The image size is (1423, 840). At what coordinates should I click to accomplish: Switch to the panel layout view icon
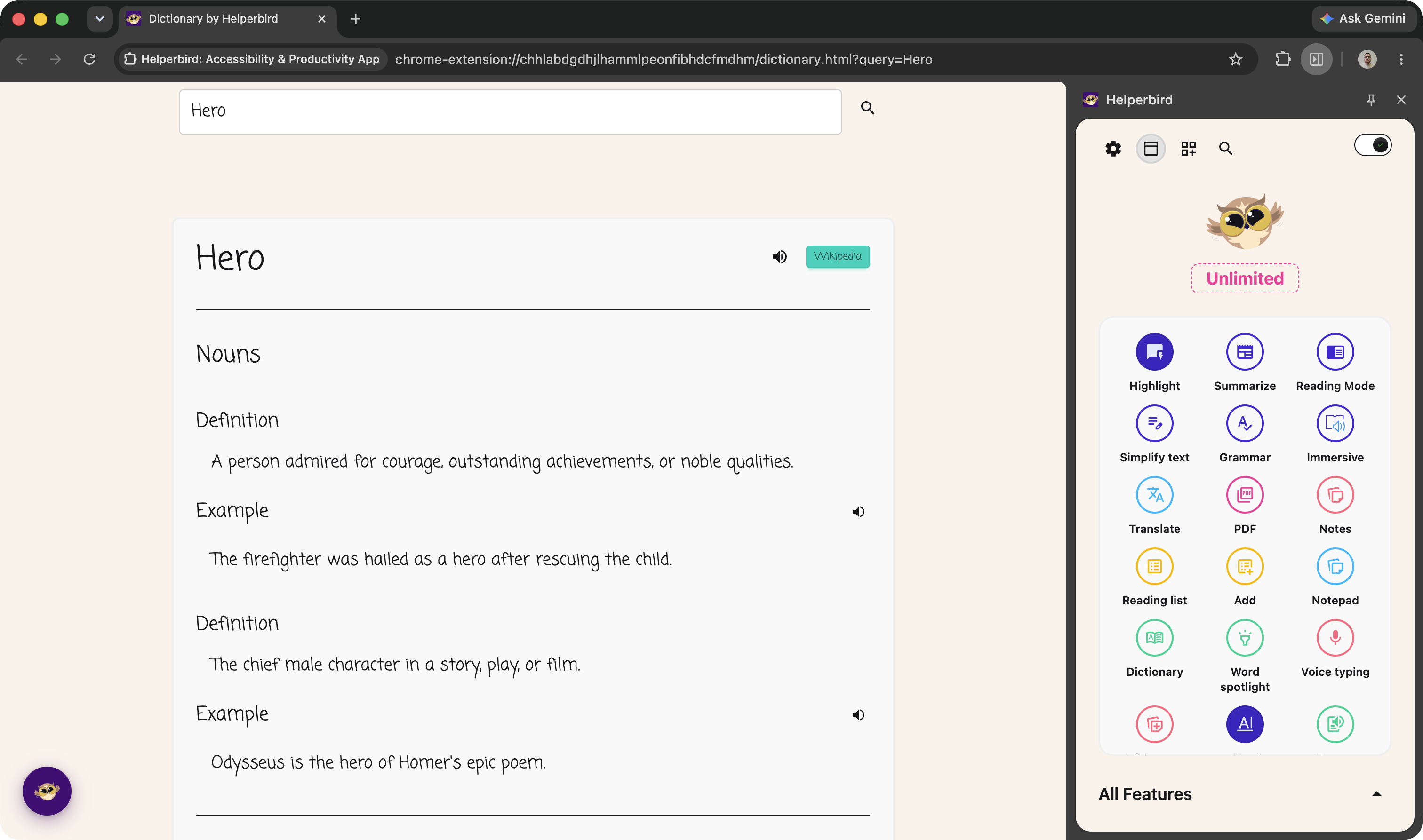pyautogui.click(x=1151, y=149)
